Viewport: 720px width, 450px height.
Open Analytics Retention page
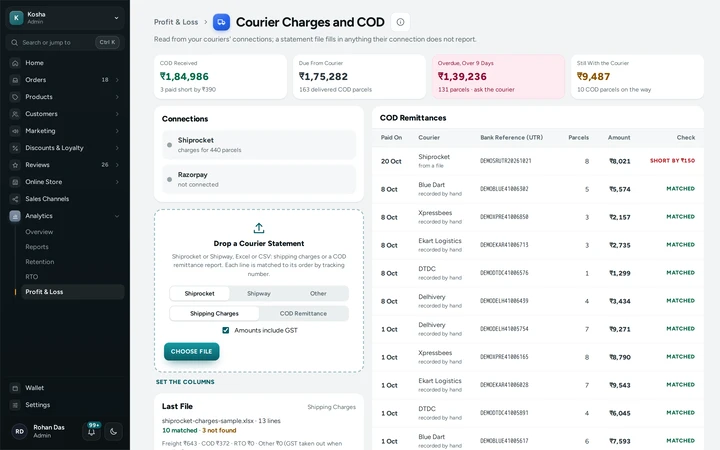tap(39, 262)
